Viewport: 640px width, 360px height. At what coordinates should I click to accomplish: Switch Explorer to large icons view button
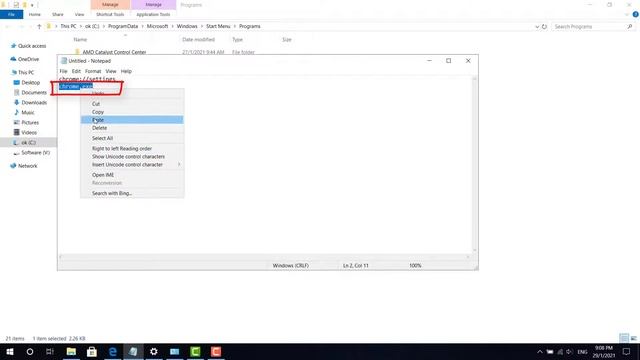(x=633, y=338)
